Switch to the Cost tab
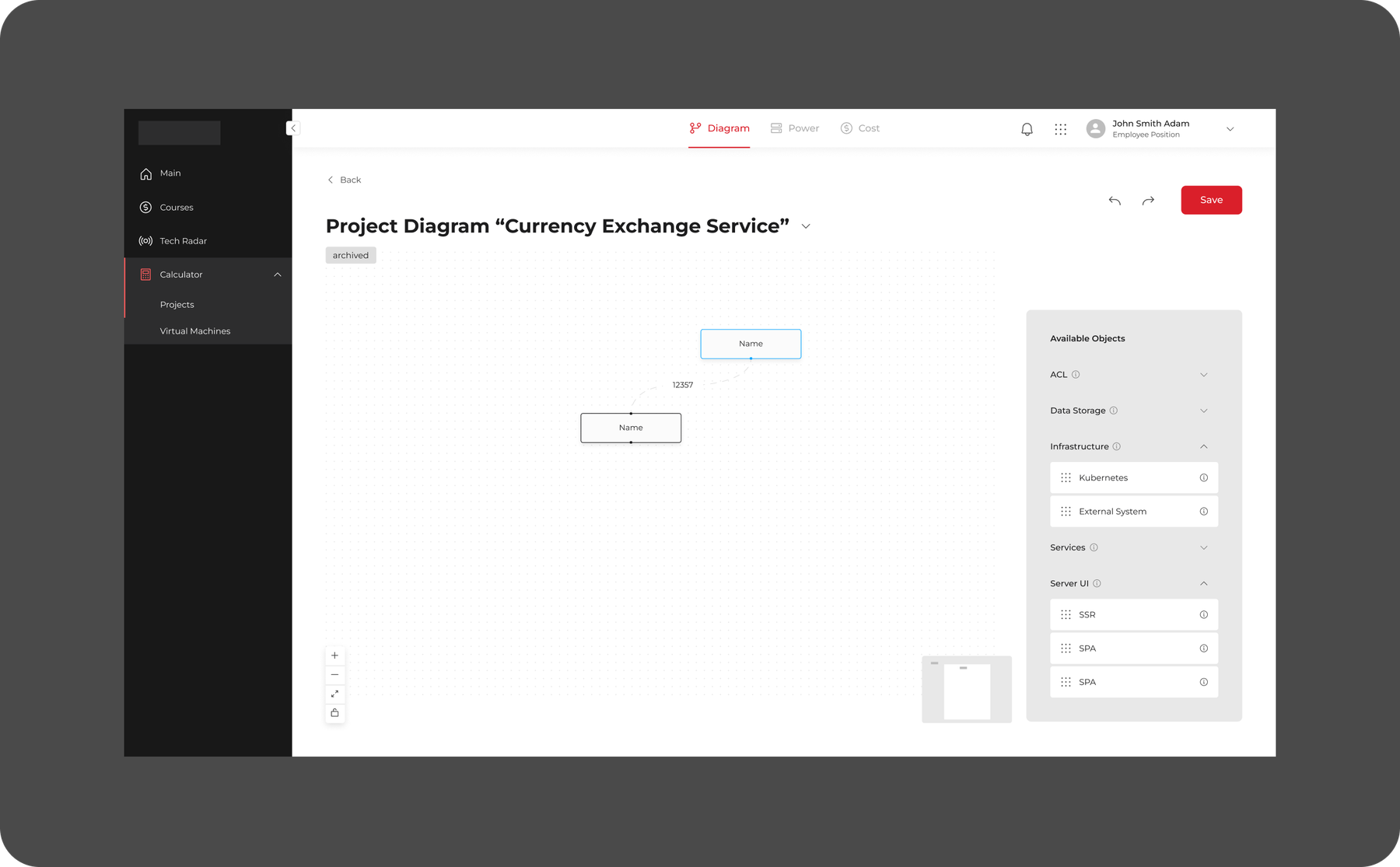The image size is (1400, 867). [860, 128]
